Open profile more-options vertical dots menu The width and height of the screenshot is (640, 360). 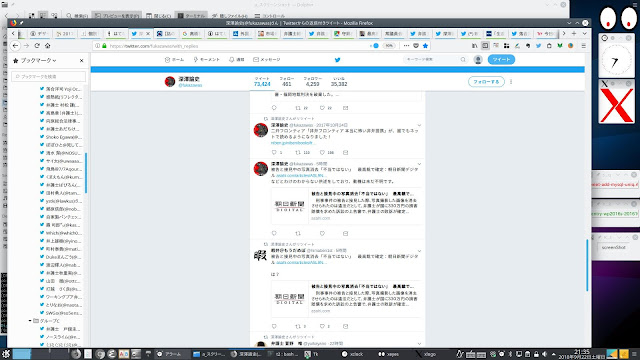click(x=511, y=82)
